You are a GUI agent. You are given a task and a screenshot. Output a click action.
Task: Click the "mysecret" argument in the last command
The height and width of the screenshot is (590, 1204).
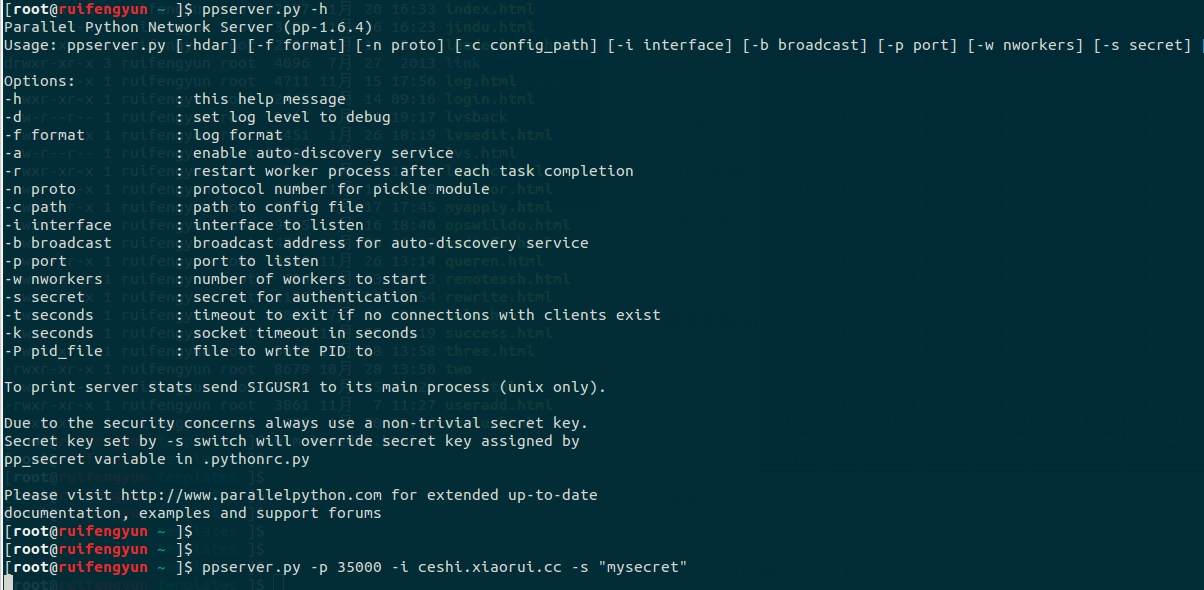point(643,567)
